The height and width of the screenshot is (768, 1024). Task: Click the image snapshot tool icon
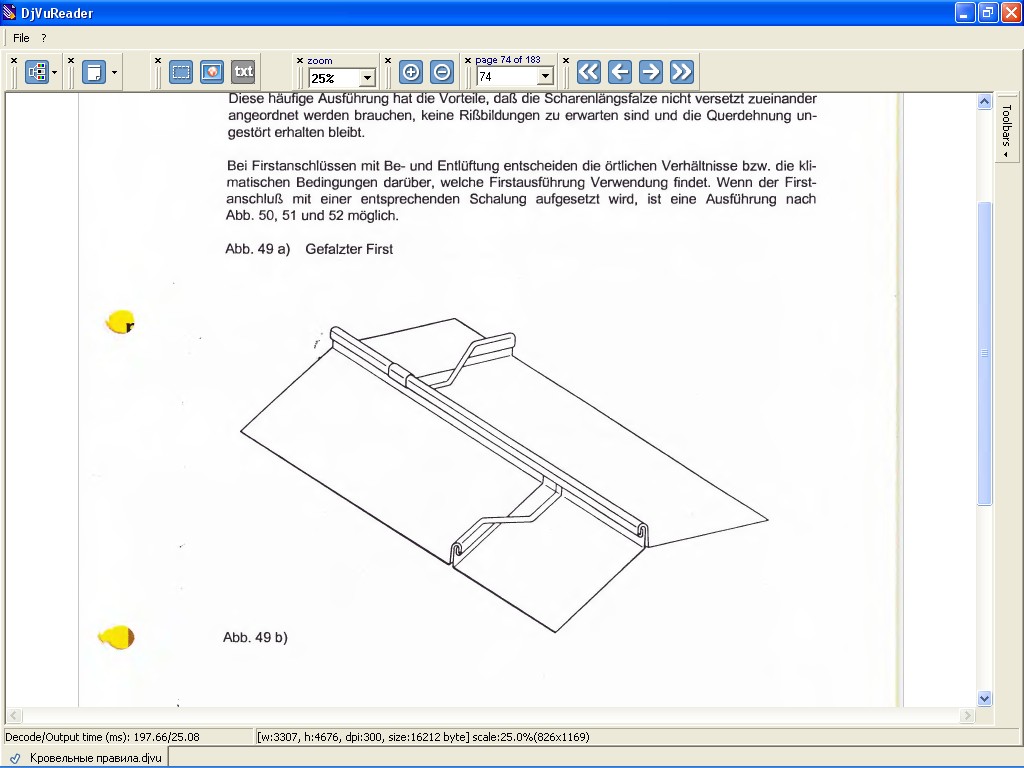pyautogui.click(x=212, y=72)
